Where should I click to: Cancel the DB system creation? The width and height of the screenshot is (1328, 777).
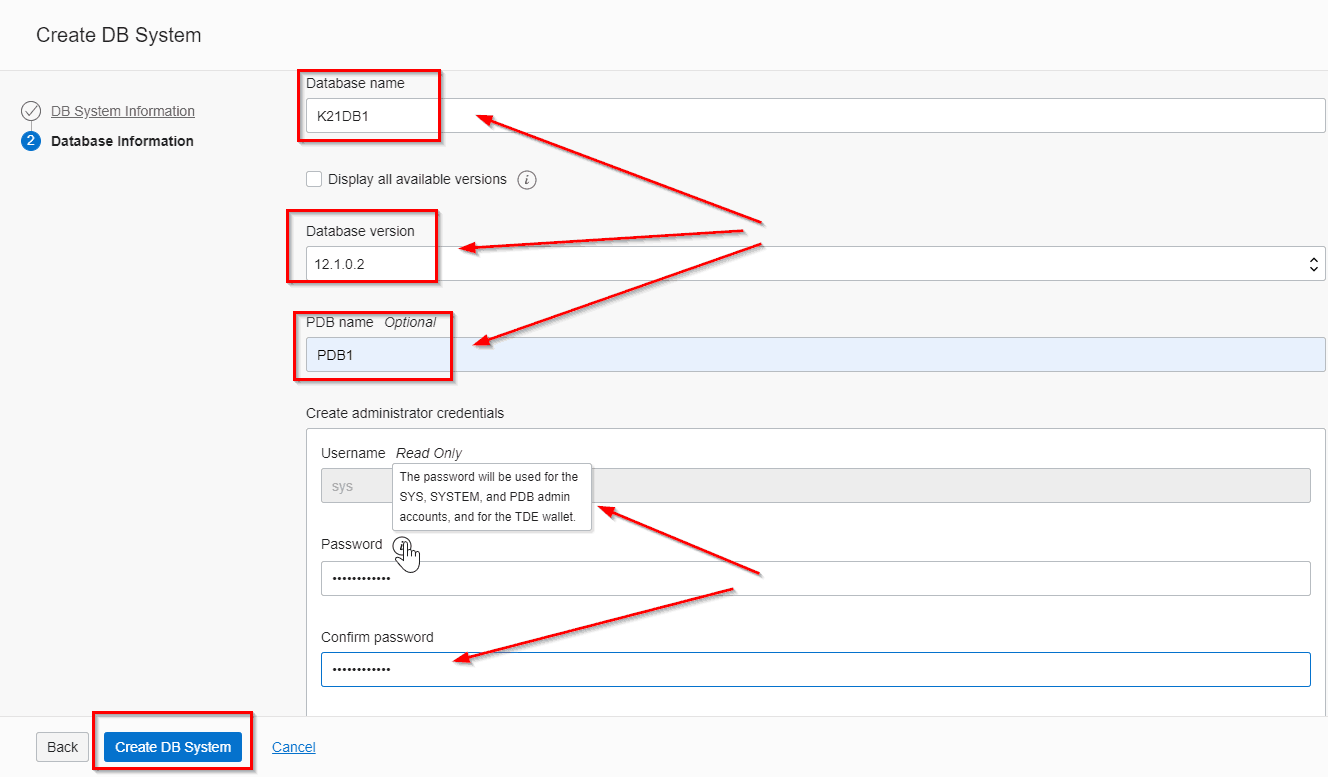(294, 747)
